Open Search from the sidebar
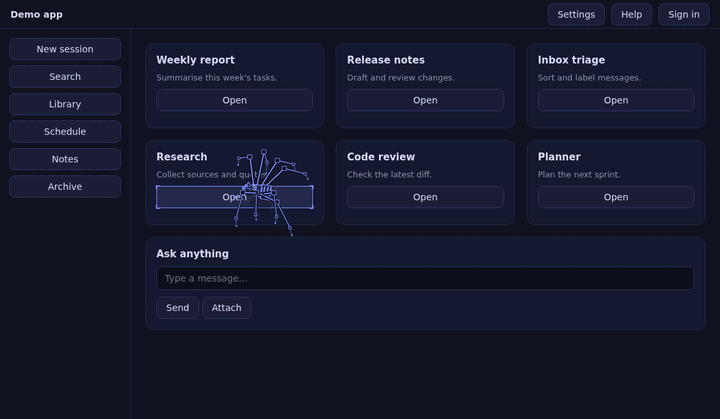Image resolution: width=720 pixels, height=419 pixels. (x=65, y=77)
